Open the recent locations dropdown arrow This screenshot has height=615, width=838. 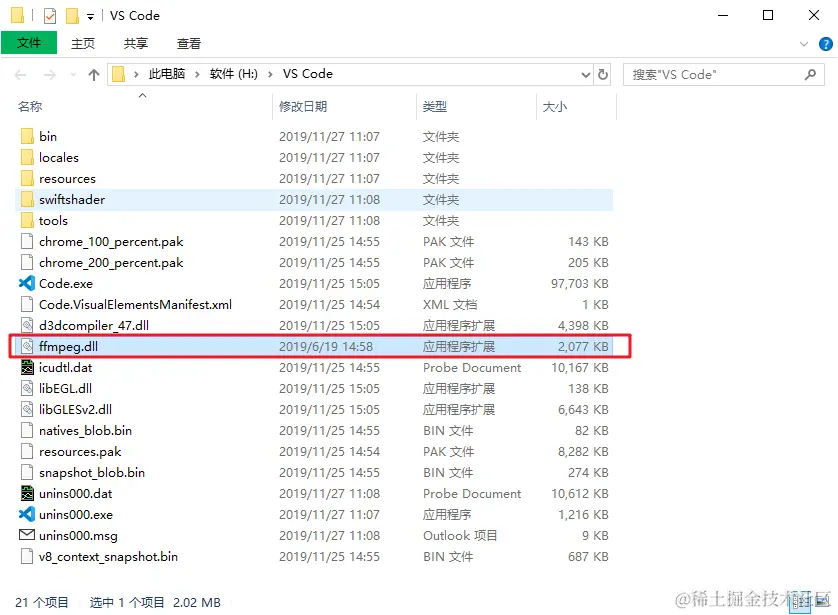tap(73, 75)
